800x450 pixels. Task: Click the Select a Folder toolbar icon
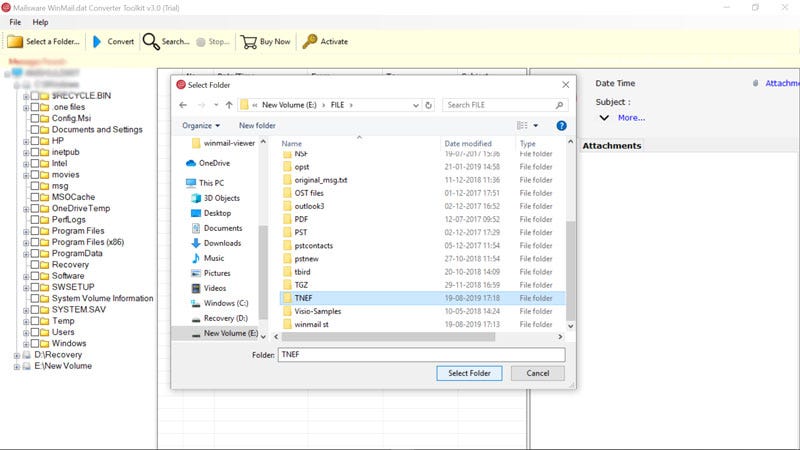pos(15,42)
